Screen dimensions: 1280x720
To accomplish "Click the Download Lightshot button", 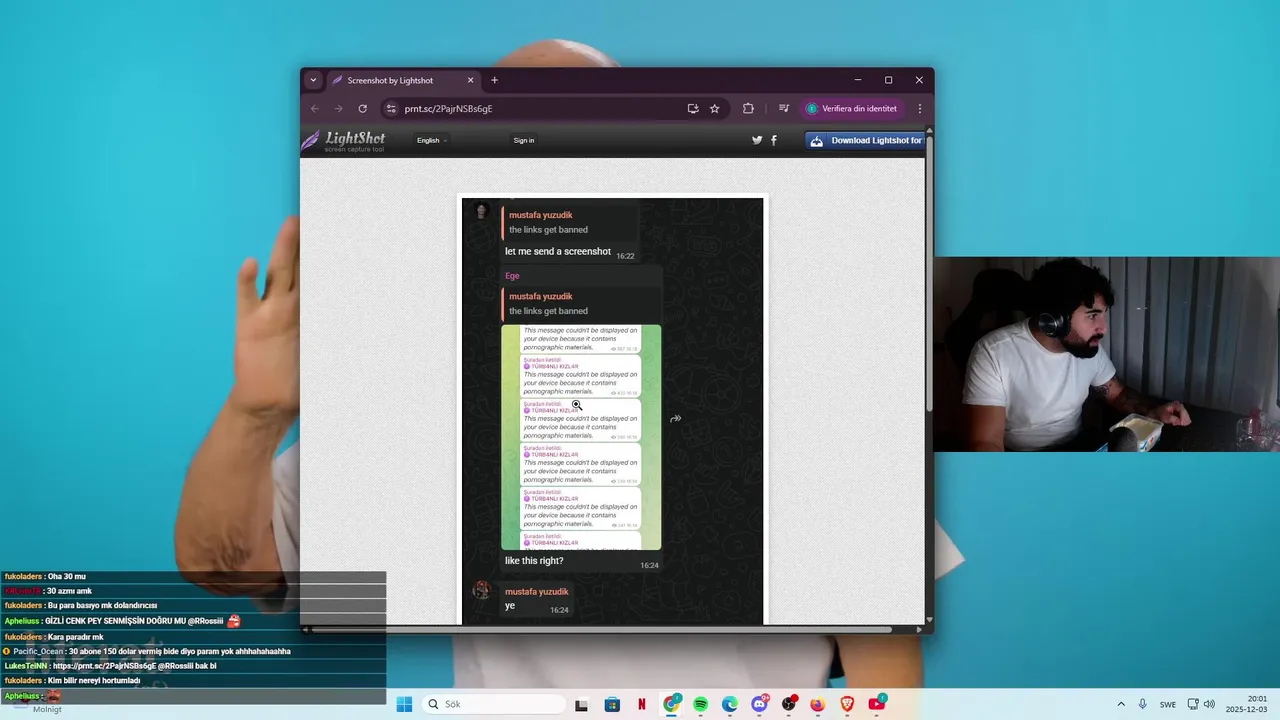I will [865, 140].
